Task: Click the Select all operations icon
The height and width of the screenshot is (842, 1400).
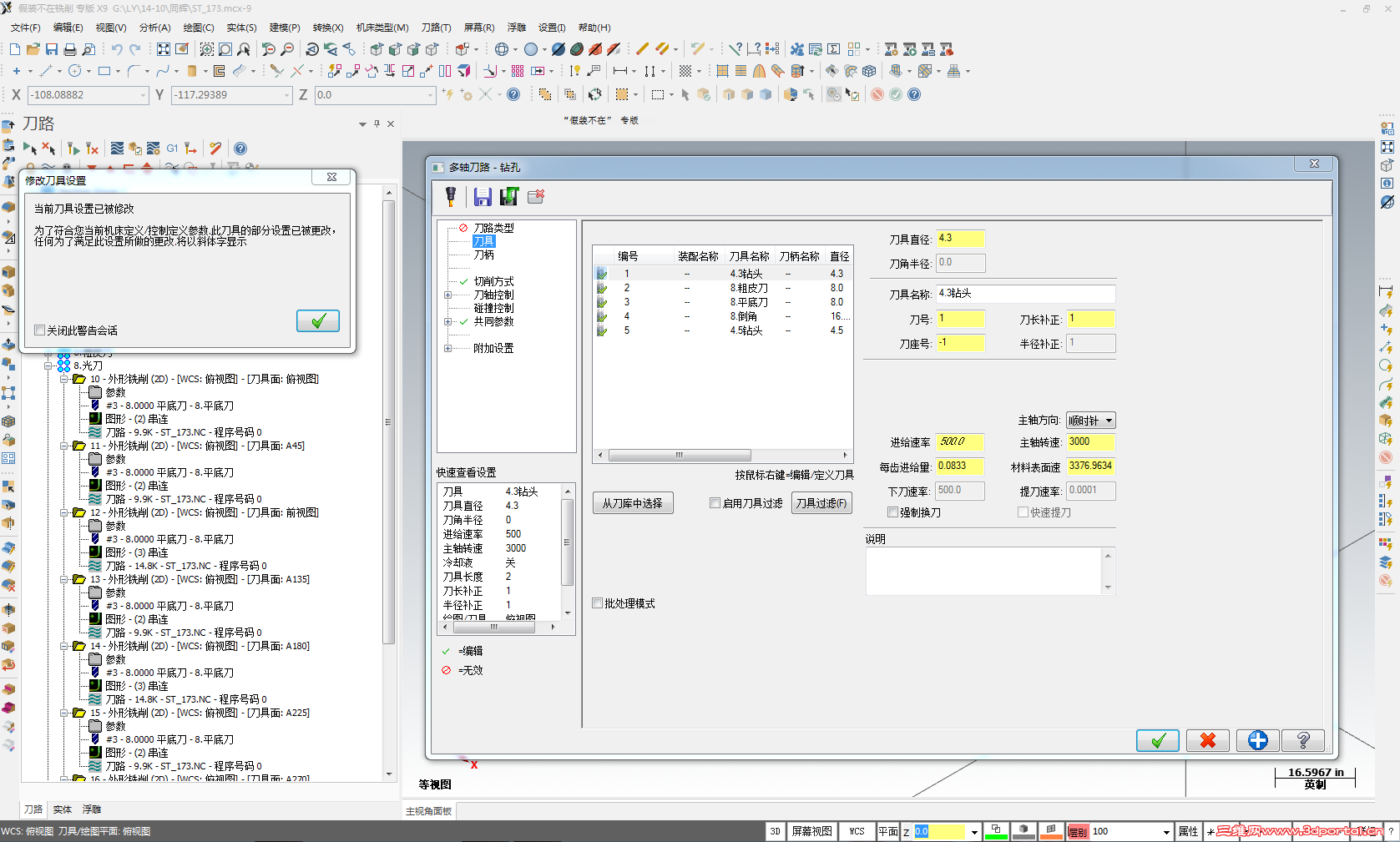Action: pos(29,149)
